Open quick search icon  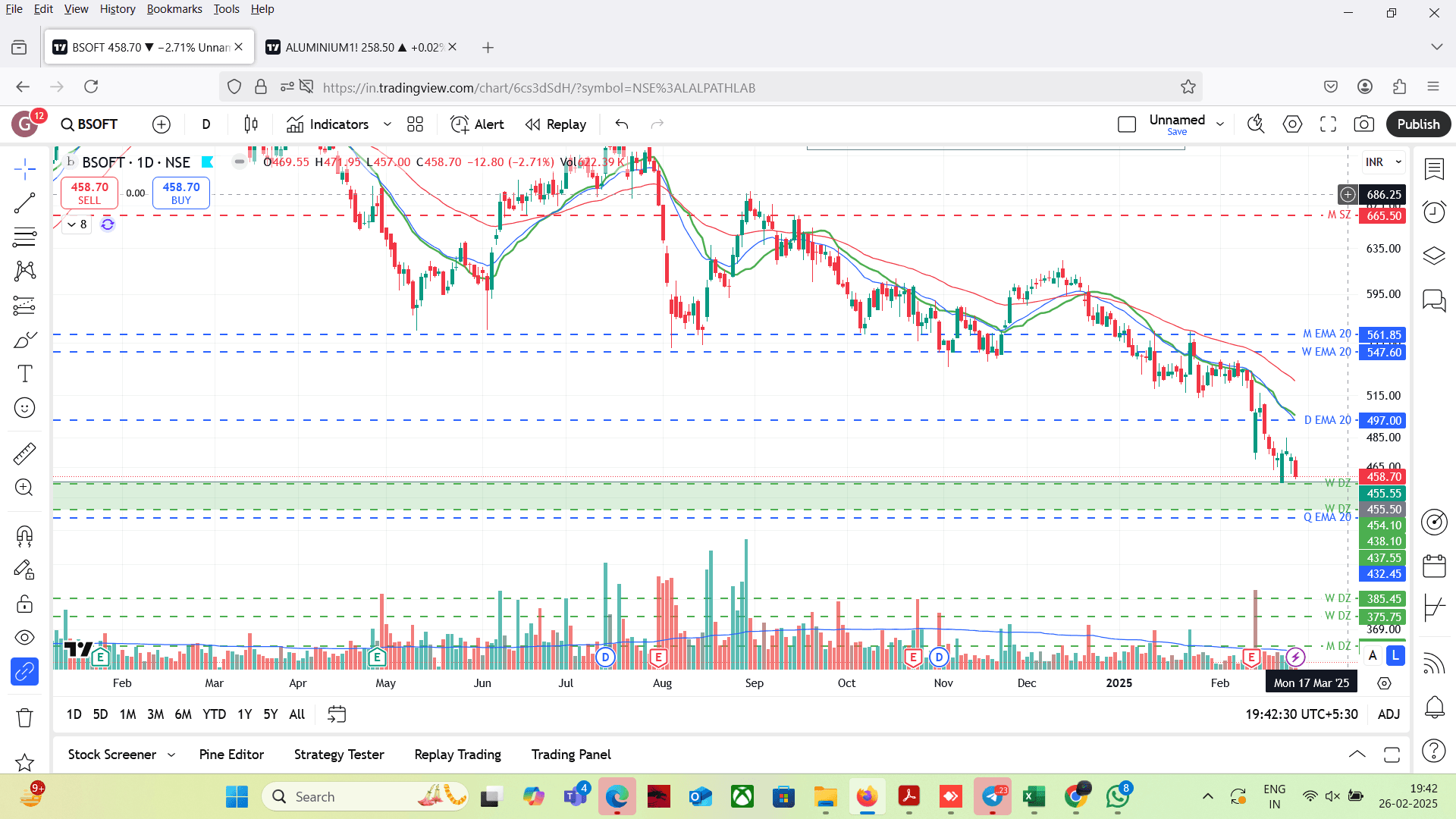pyautogui.click(x=1256, y=124)
